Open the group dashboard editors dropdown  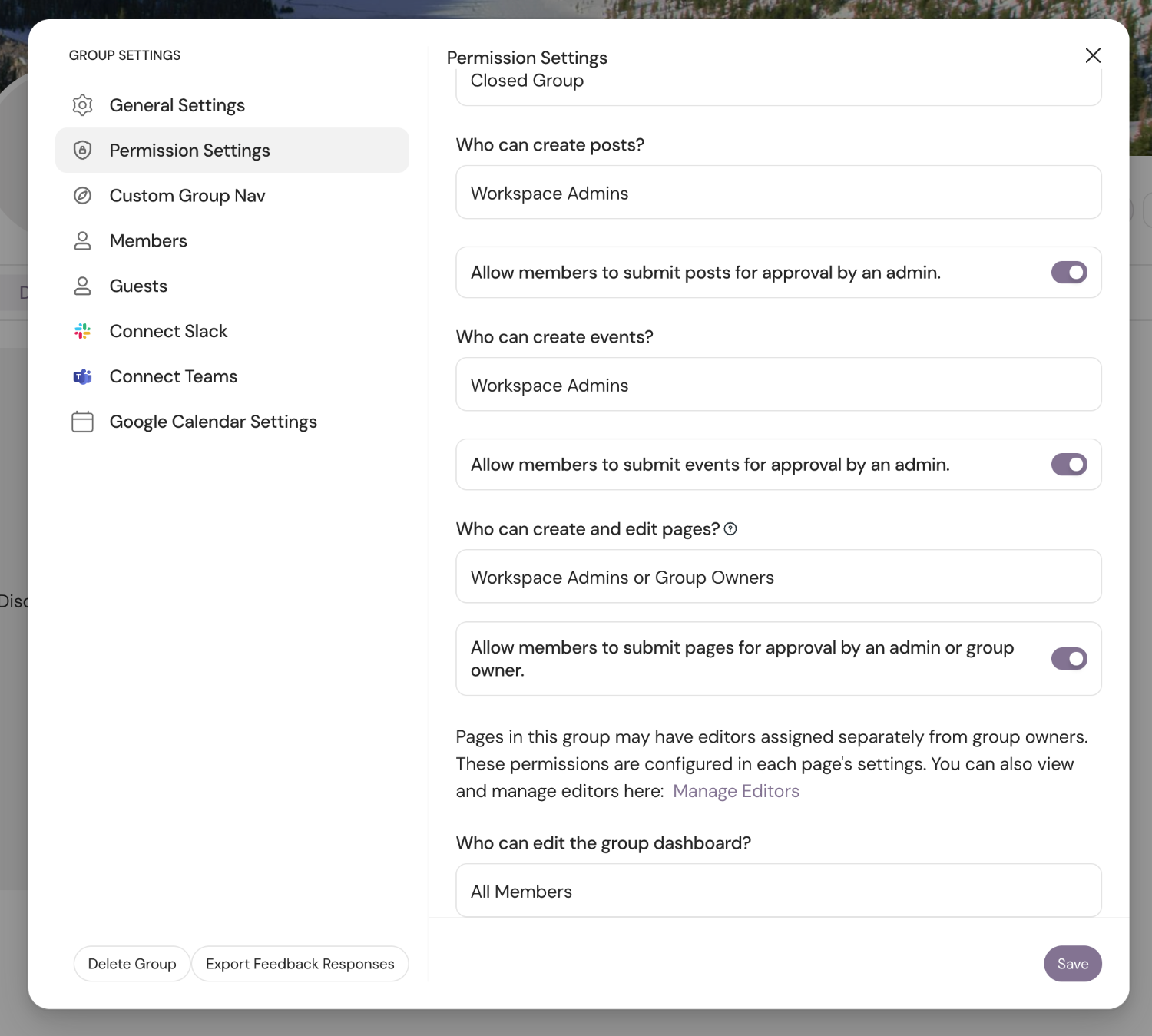click(x=778, y=891)
